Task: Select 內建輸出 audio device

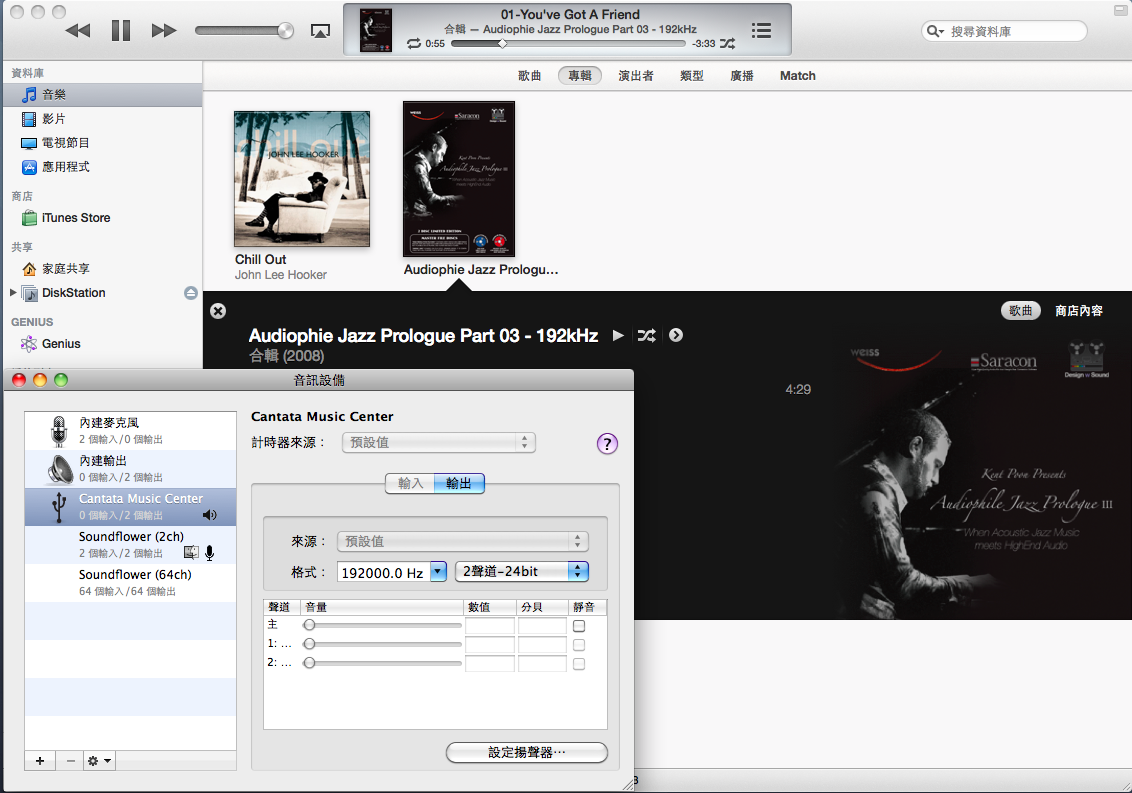Action: tap(131, 469)
